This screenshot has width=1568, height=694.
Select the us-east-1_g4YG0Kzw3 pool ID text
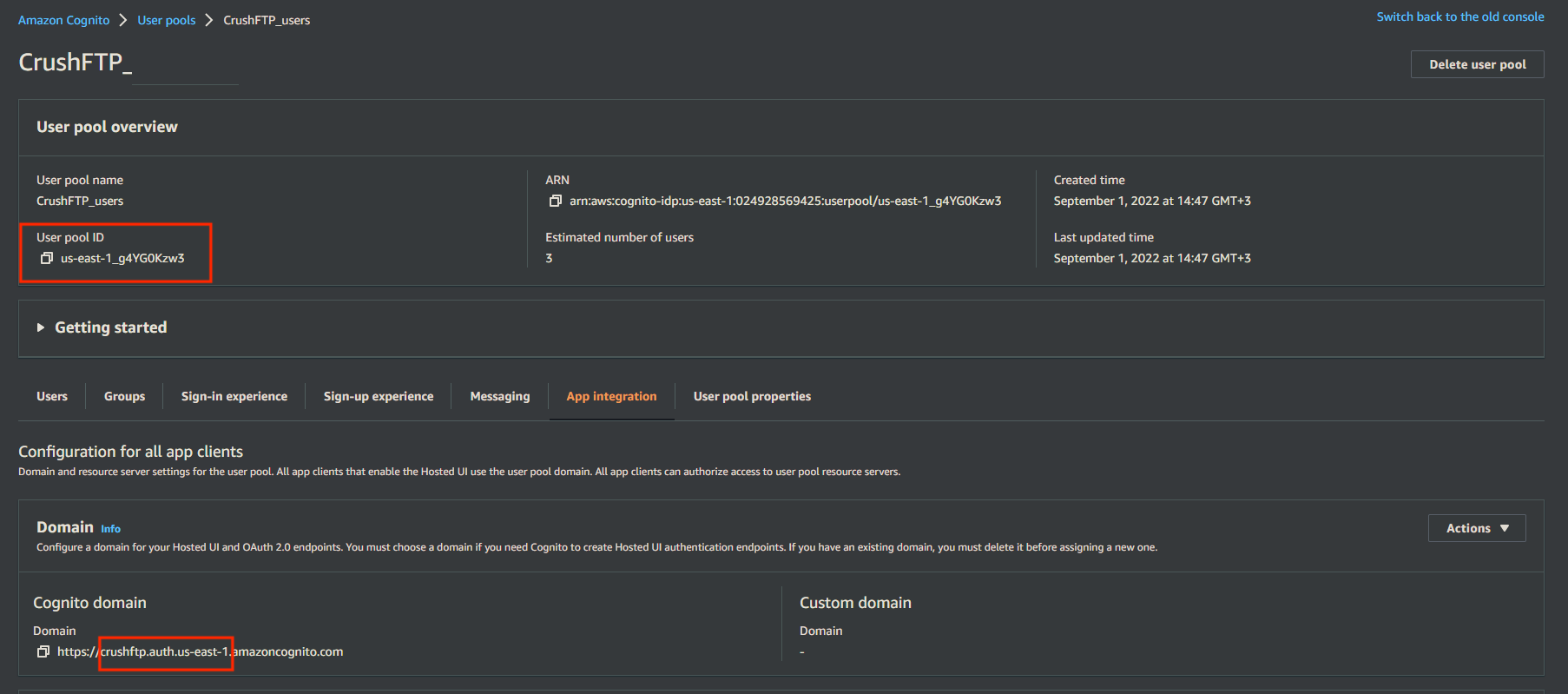coord(122,258)
